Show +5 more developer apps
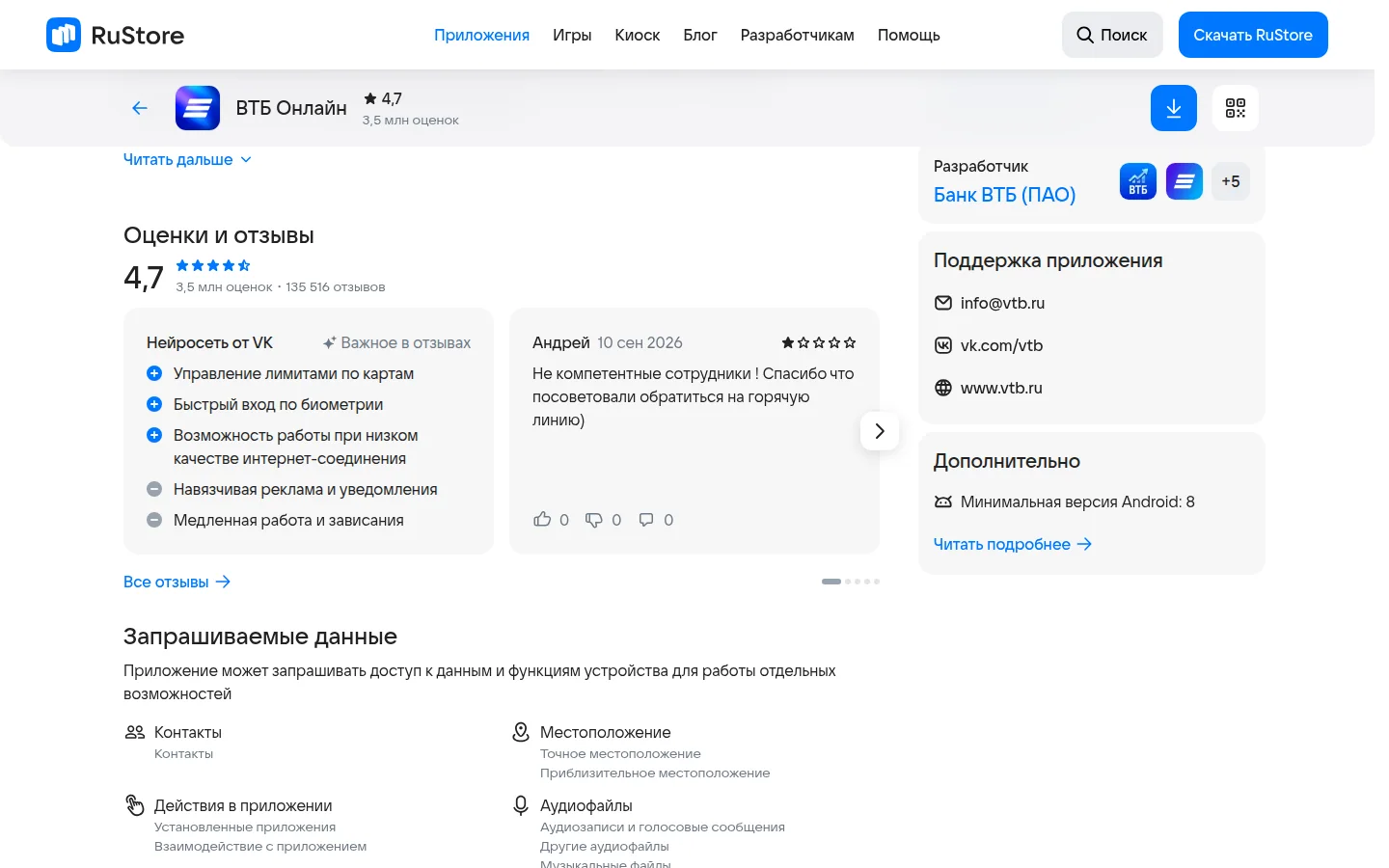Viewport: 1389px width, 868px height. point(1231,181)
